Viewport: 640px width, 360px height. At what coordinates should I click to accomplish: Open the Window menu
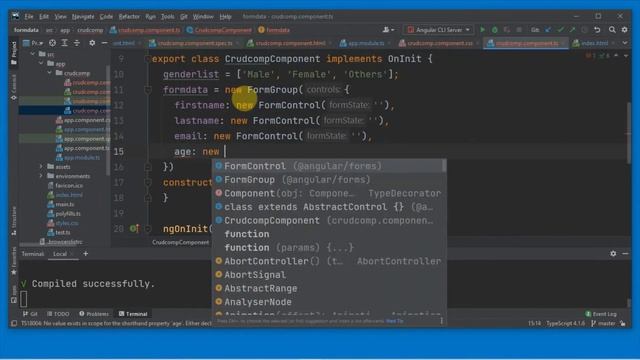203,17
